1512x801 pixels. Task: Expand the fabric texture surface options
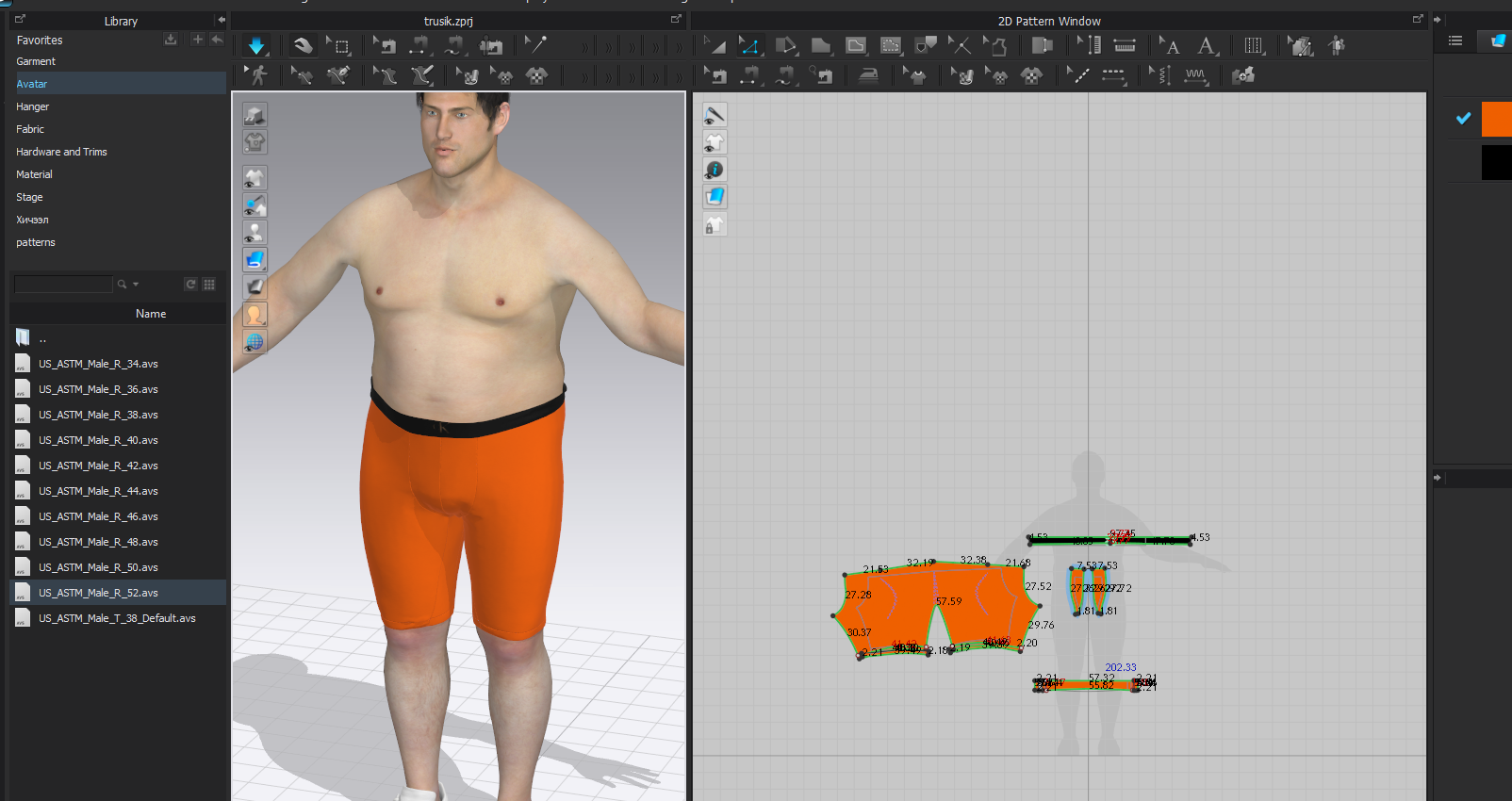tap(255, 259)
